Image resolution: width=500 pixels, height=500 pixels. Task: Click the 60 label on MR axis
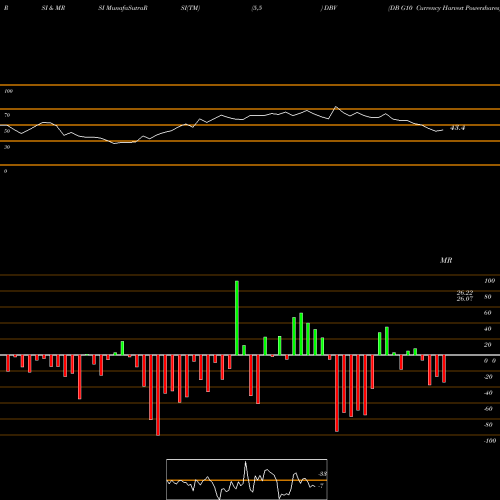(x=488, y=313)
